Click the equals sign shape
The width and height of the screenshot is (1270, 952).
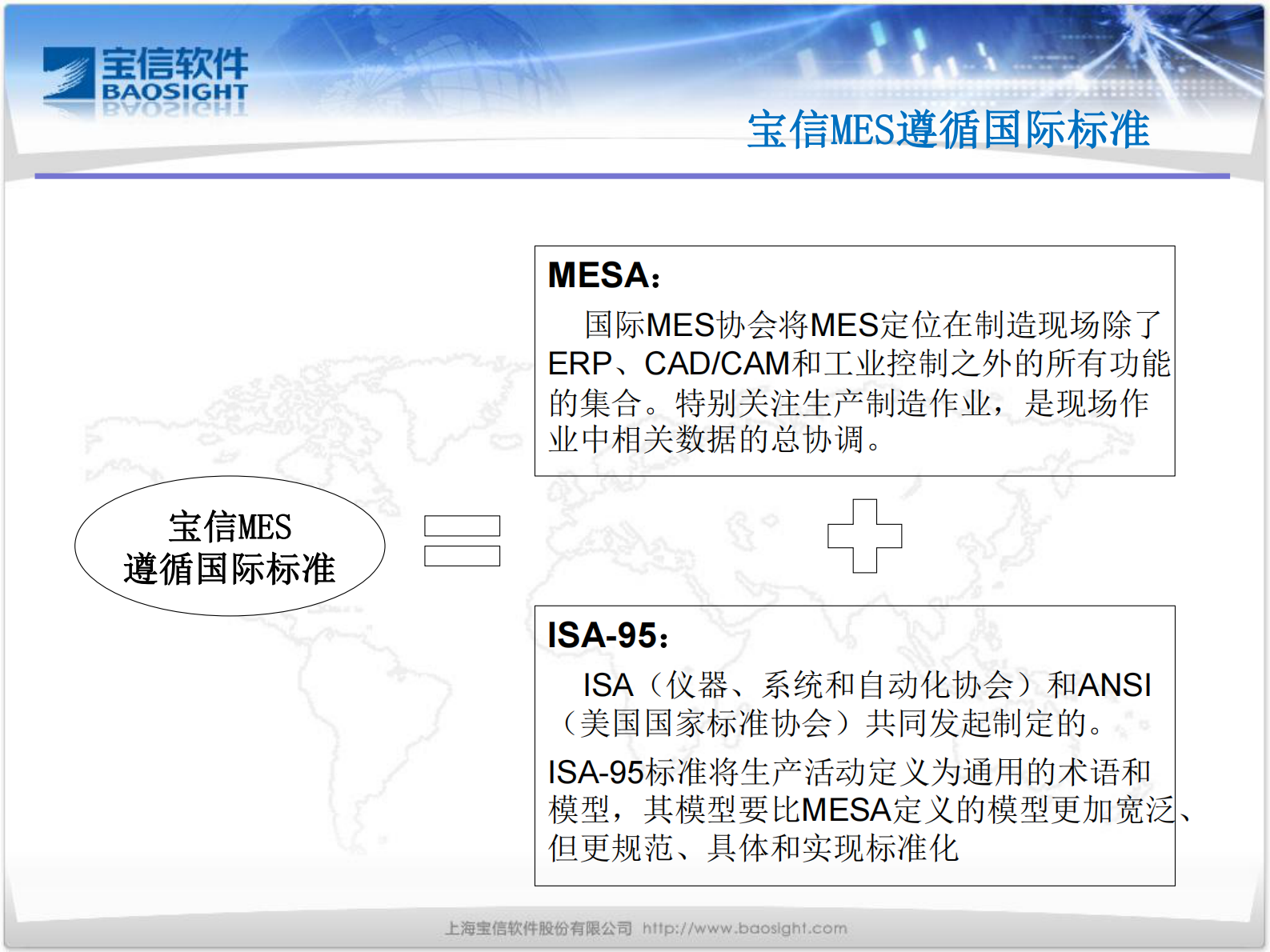coord(462,541)
